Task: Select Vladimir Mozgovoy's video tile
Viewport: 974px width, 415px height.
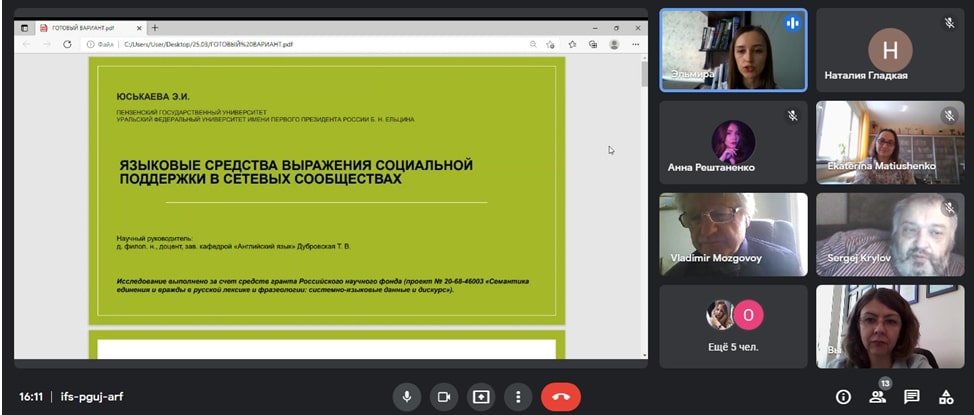Action: (x=733, y=234)
